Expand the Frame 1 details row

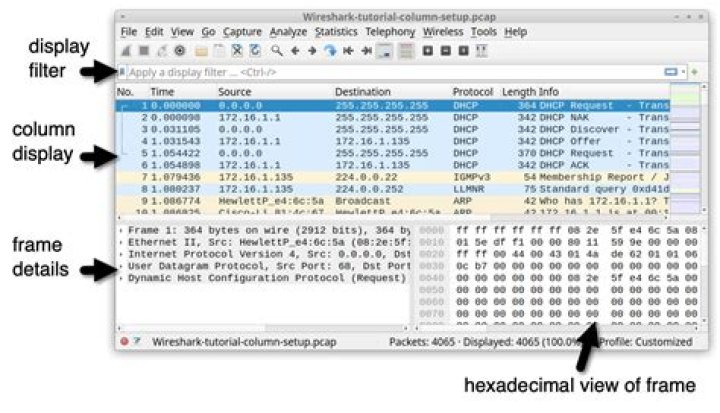121,229
